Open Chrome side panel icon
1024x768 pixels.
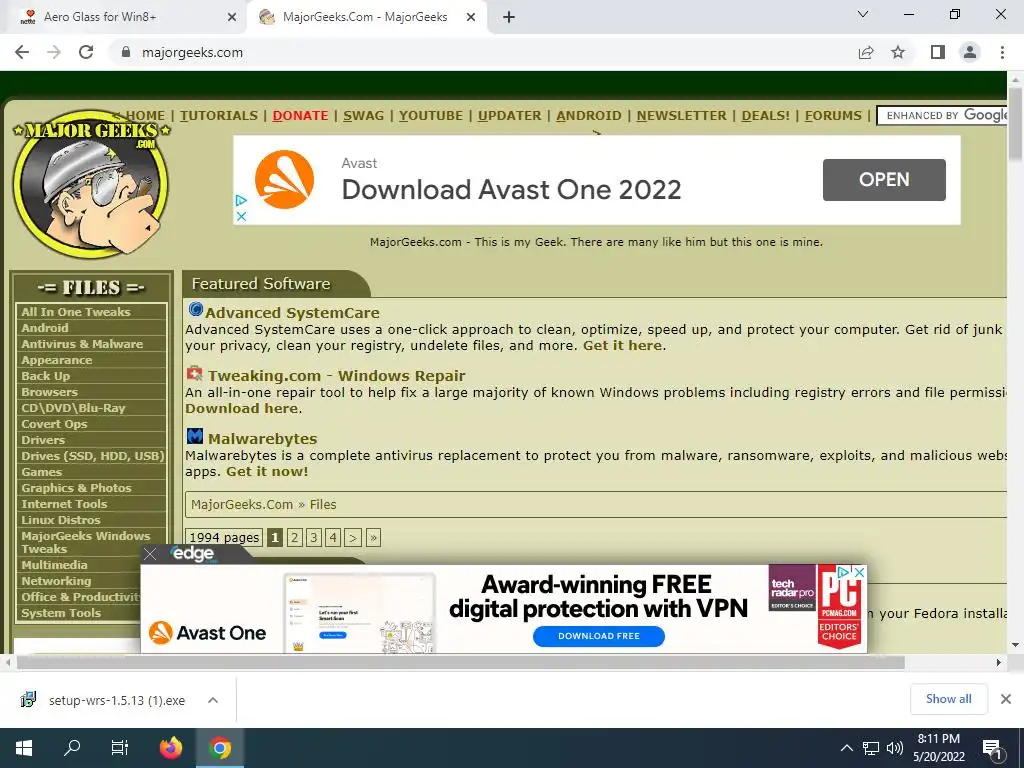938,52
